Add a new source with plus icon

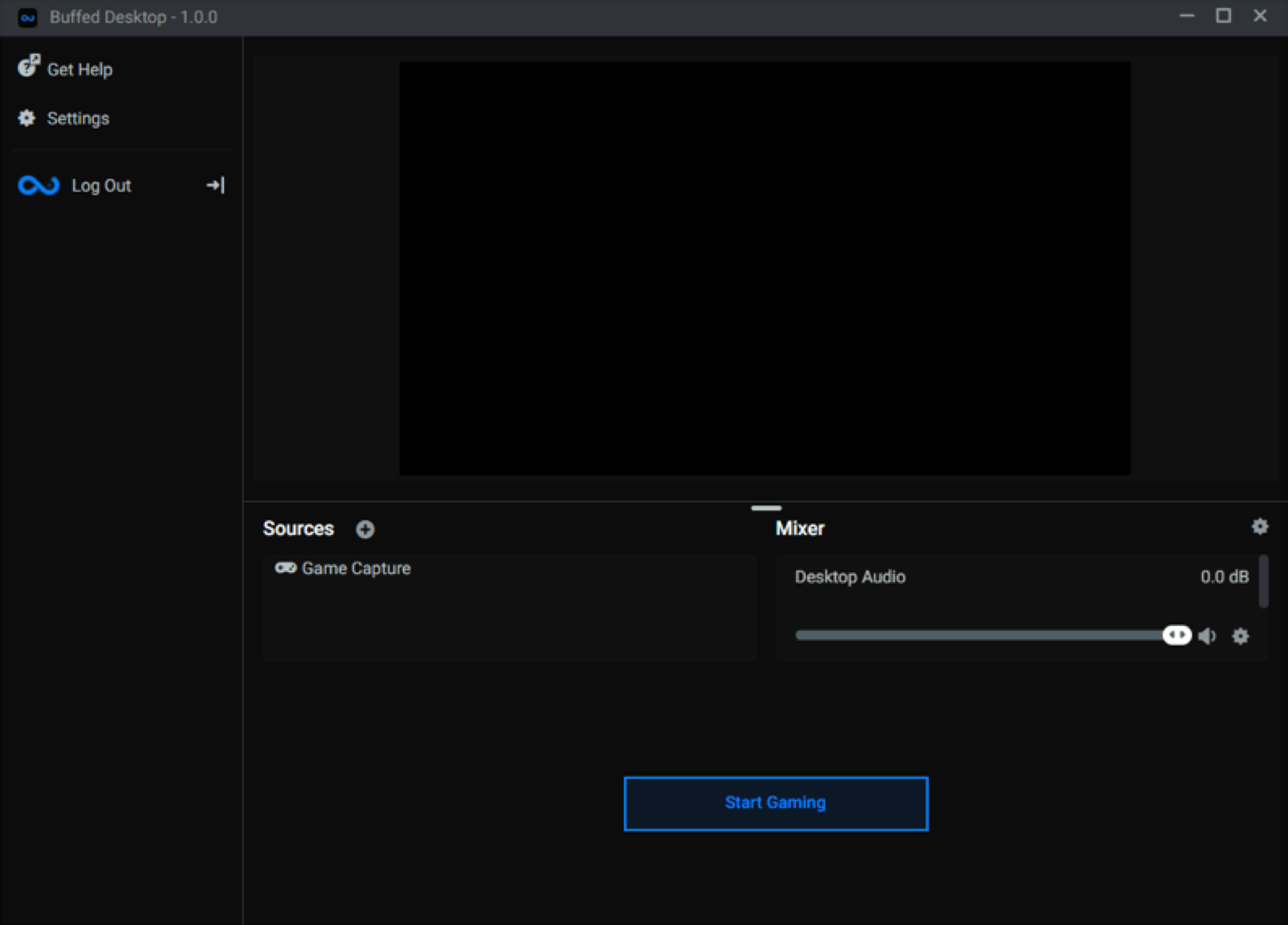point(365,529)
